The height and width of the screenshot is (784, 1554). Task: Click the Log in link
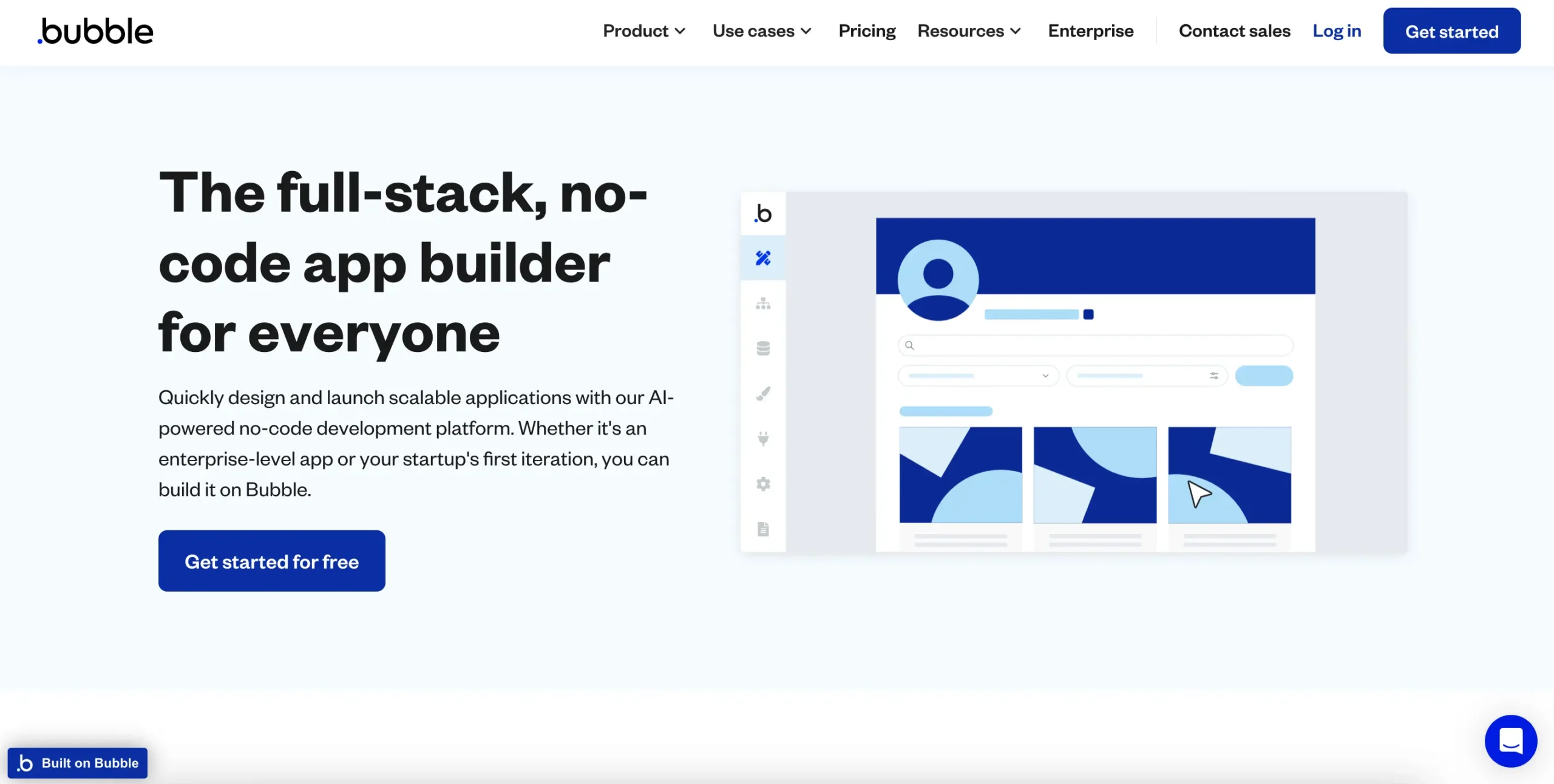[x=1337, y=31]
